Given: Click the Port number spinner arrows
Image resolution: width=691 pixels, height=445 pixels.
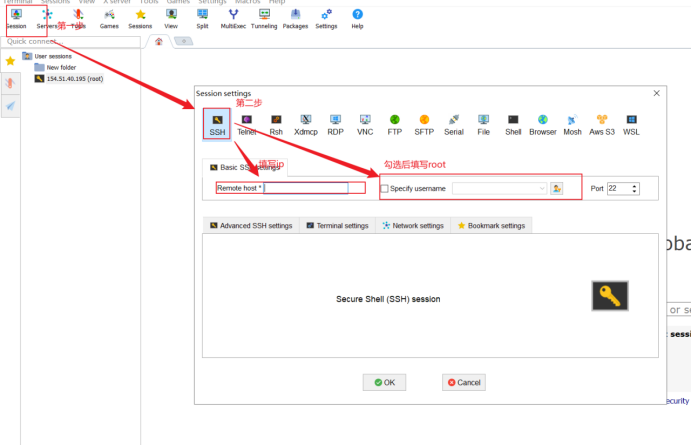Looking at the screenshot, I should pos(635,188).
